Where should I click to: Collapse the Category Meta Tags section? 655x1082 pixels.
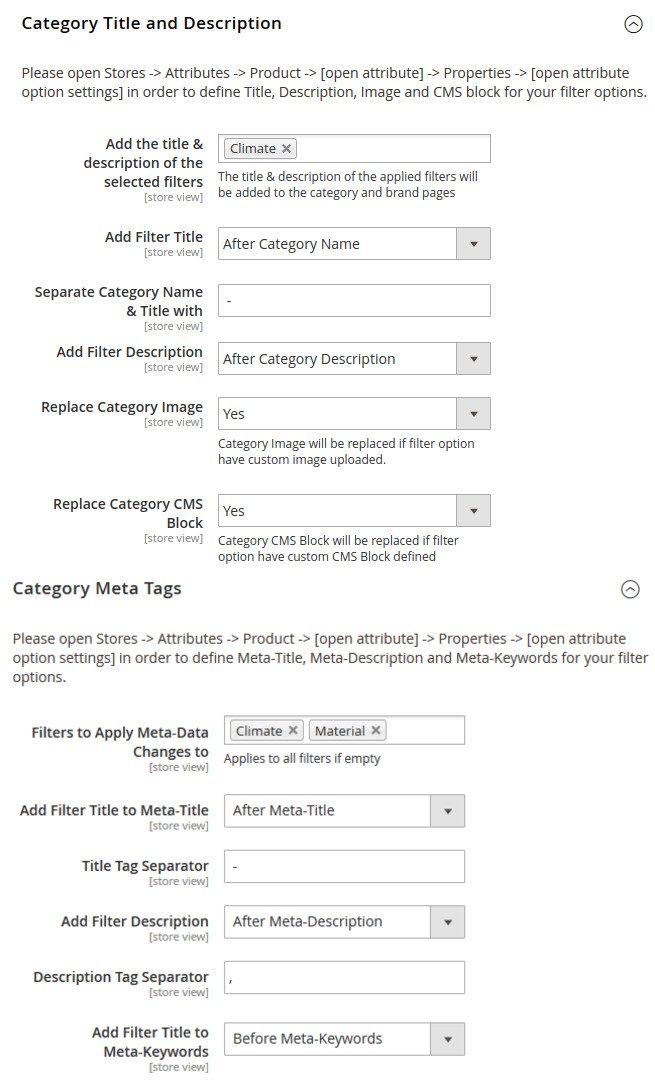630,589
